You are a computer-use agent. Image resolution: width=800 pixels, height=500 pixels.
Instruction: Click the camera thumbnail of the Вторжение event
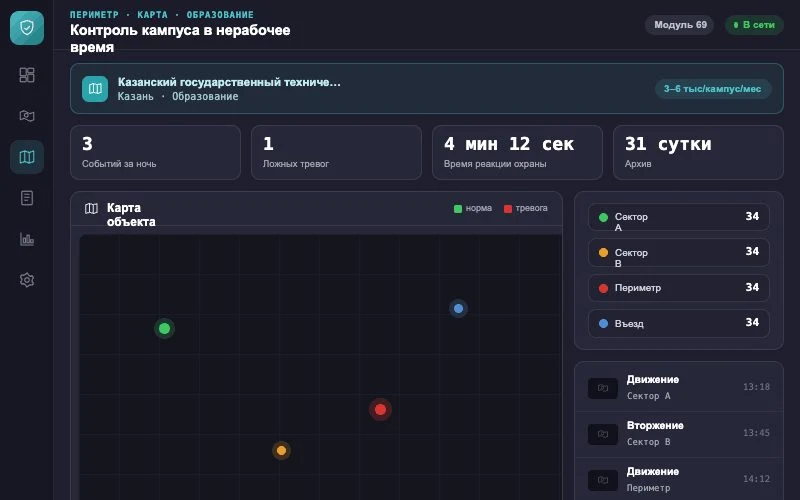point(603,434)
